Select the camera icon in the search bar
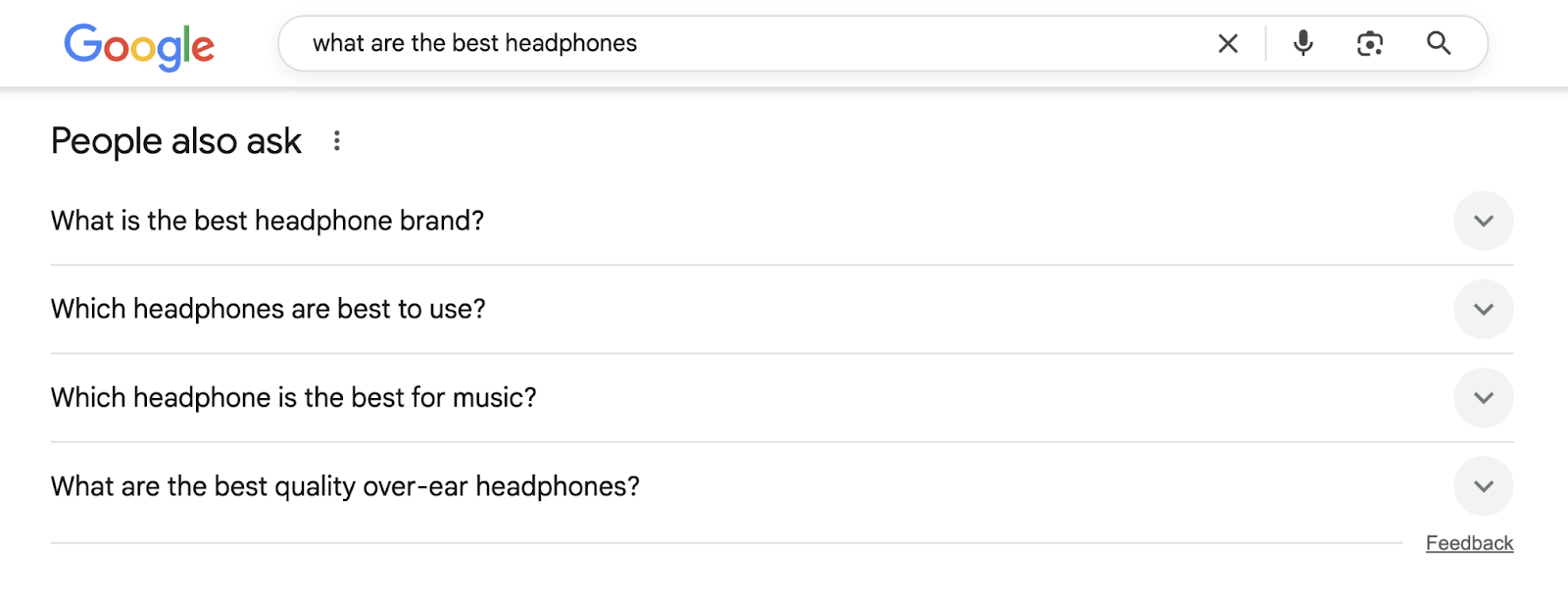This screenshot has height=600, width=1568. [1369, 43]
